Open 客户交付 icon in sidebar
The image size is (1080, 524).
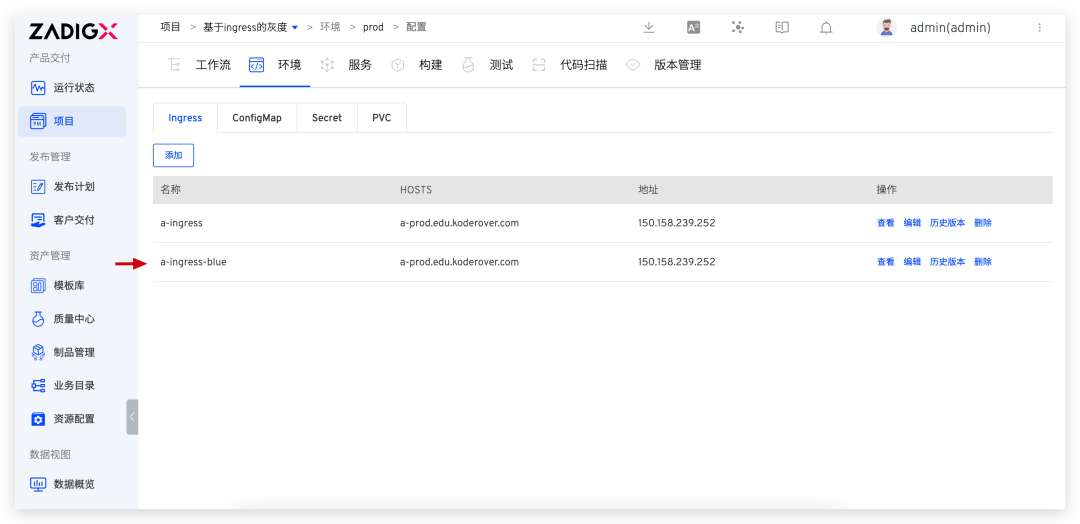click(x=38, y=220)
